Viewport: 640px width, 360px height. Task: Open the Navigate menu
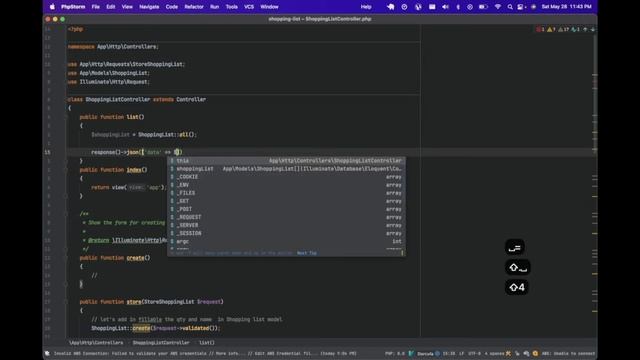point(149,7)
